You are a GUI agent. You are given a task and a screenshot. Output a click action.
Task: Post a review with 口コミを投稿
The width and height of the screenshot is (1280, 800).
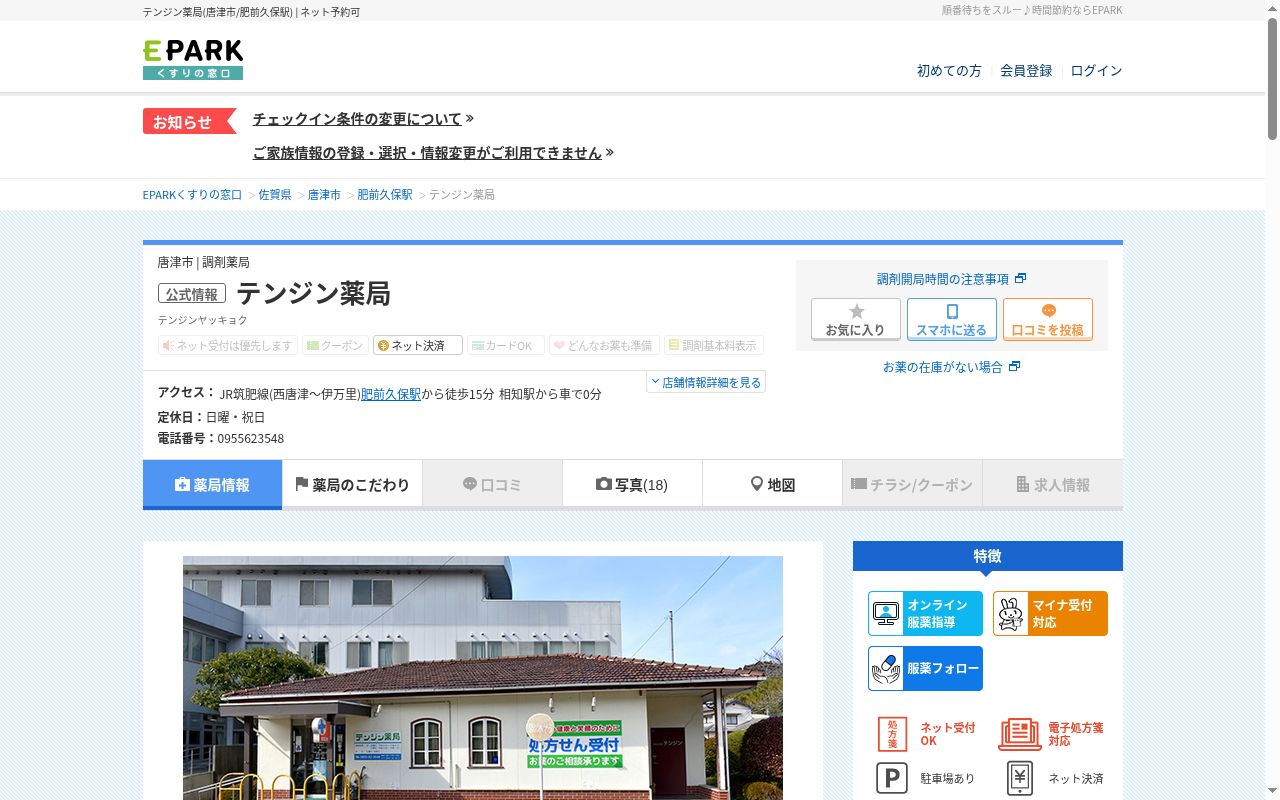click(x=1048, y=319)
